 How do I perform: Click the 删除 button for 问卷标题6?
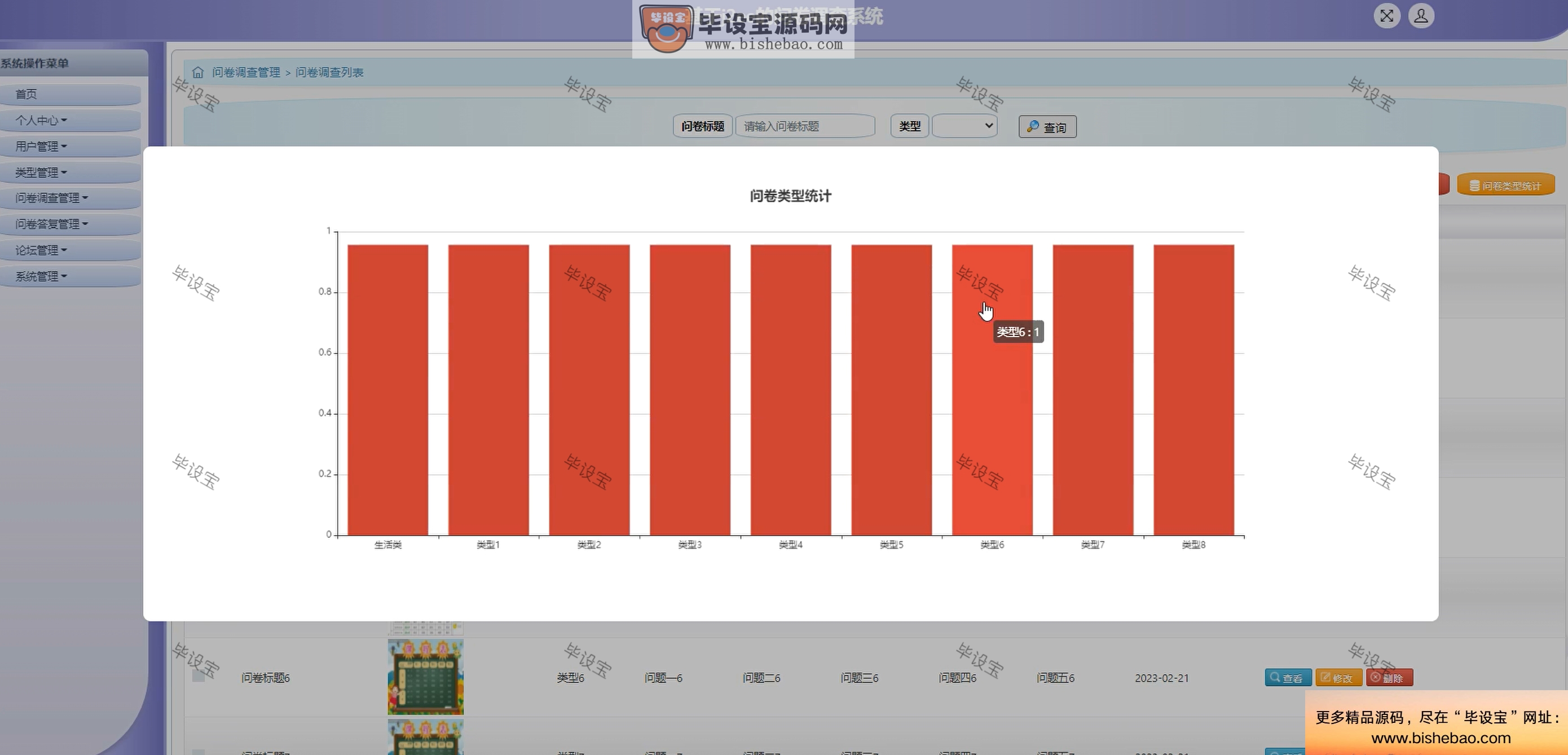pyautogui.click(x=1389, y=678)
